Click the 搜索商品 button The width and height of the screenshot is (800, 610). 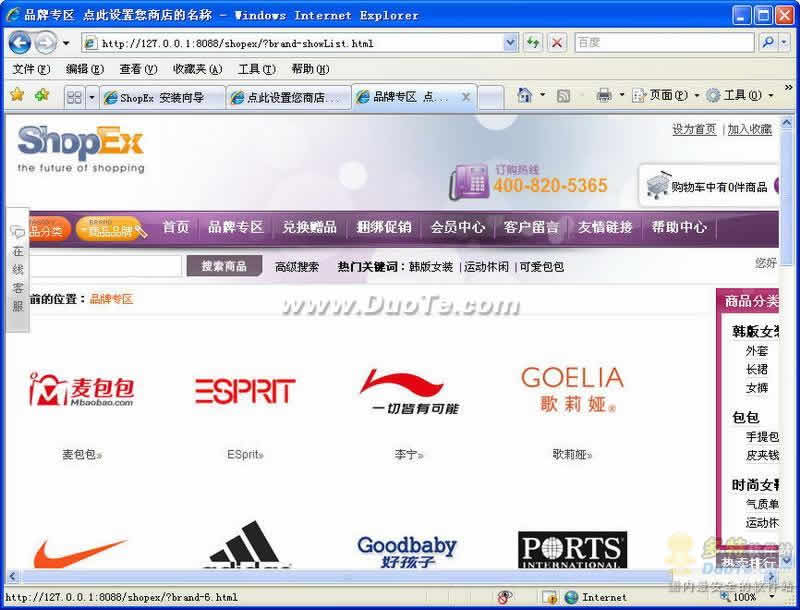coord(224,266)
